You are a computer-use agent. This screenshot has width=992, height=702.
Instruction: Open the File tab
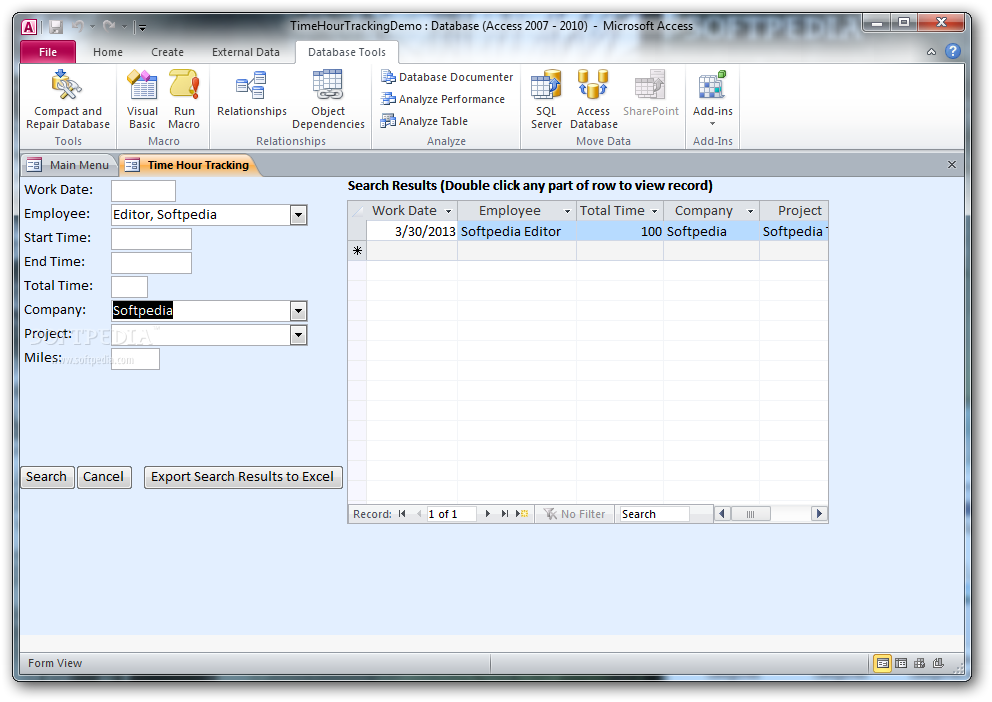[x=48, y=52]
